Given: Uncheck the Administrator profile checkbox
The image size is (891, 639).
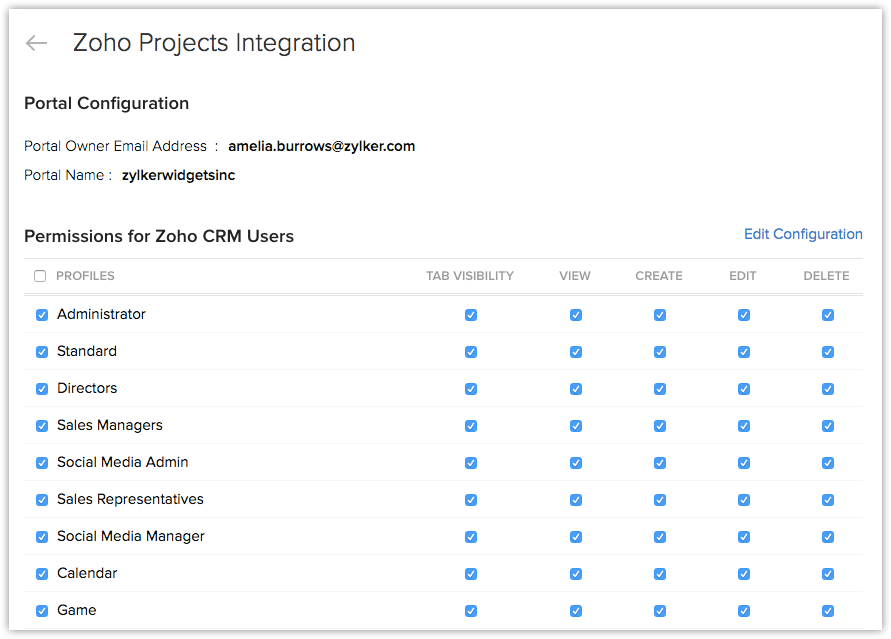Looking at the screenshot, I should [x=42, y=315].
